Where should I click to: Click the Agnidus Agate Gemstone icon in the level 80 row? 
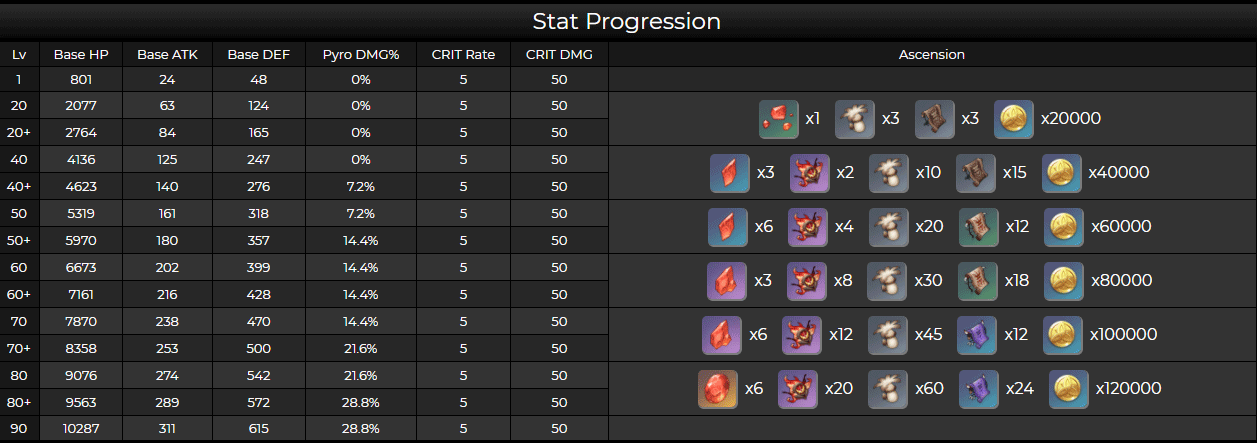tap(717, 389)
